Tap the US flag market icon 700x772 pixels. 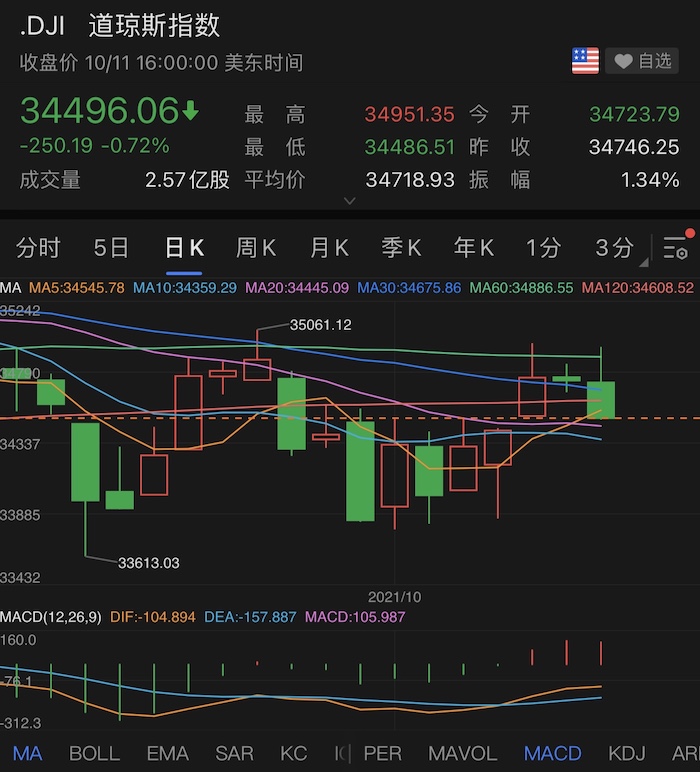[x=585, y=61]
